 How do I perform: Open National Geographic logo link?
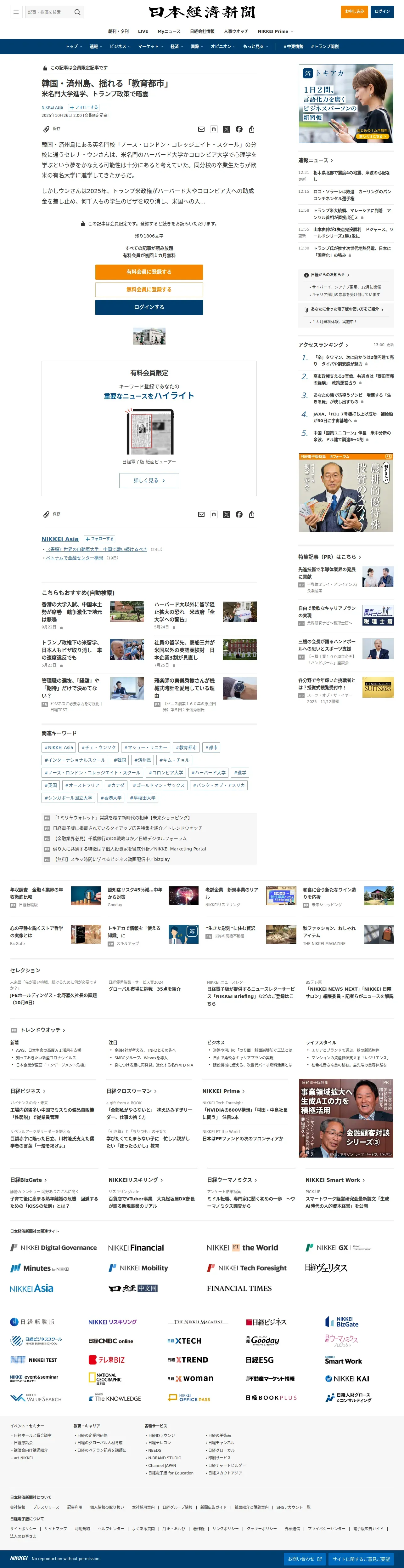(105, 1379)
